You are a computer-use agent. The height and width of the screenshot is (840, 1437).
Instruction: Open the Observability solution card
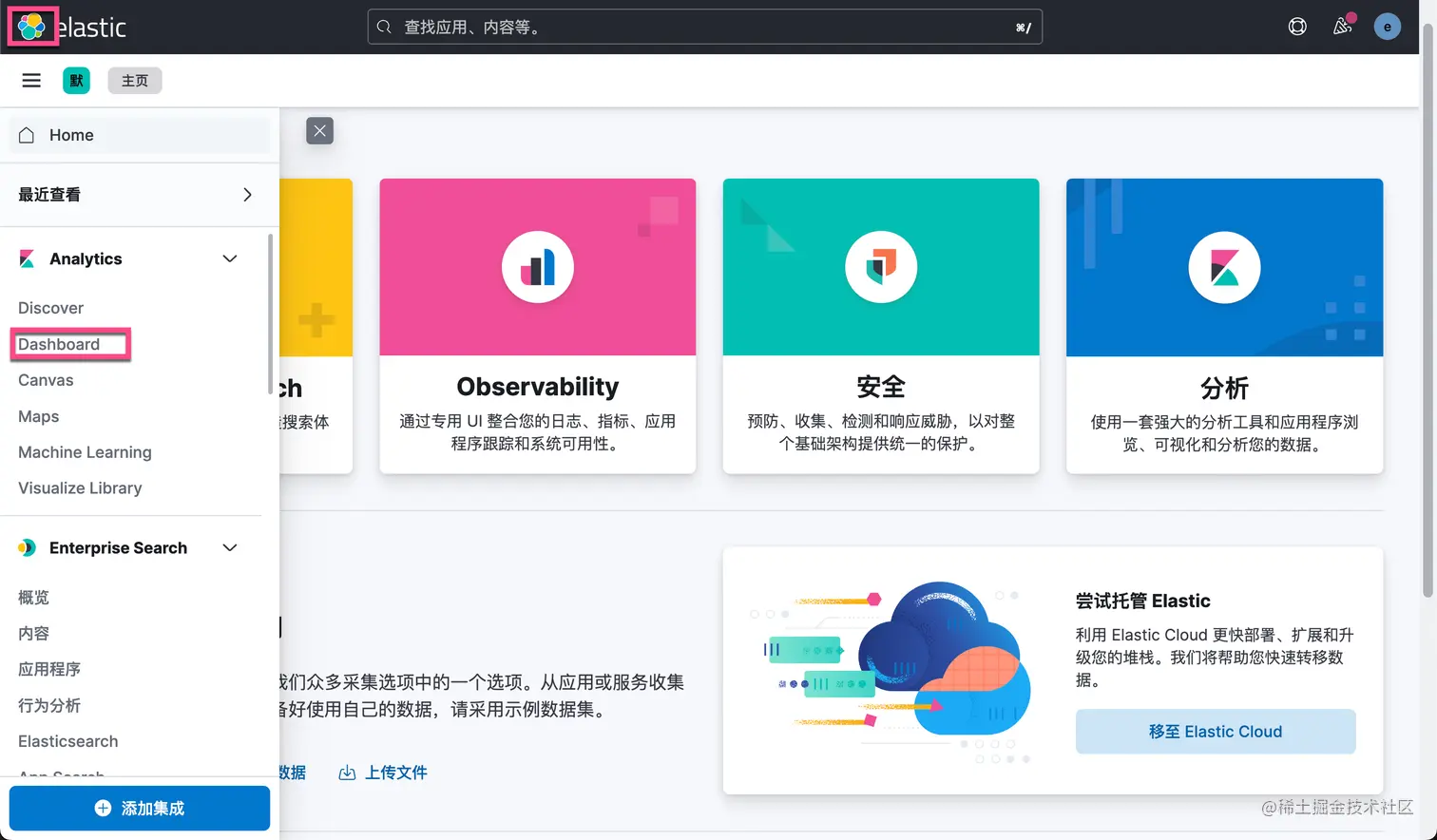538,326
